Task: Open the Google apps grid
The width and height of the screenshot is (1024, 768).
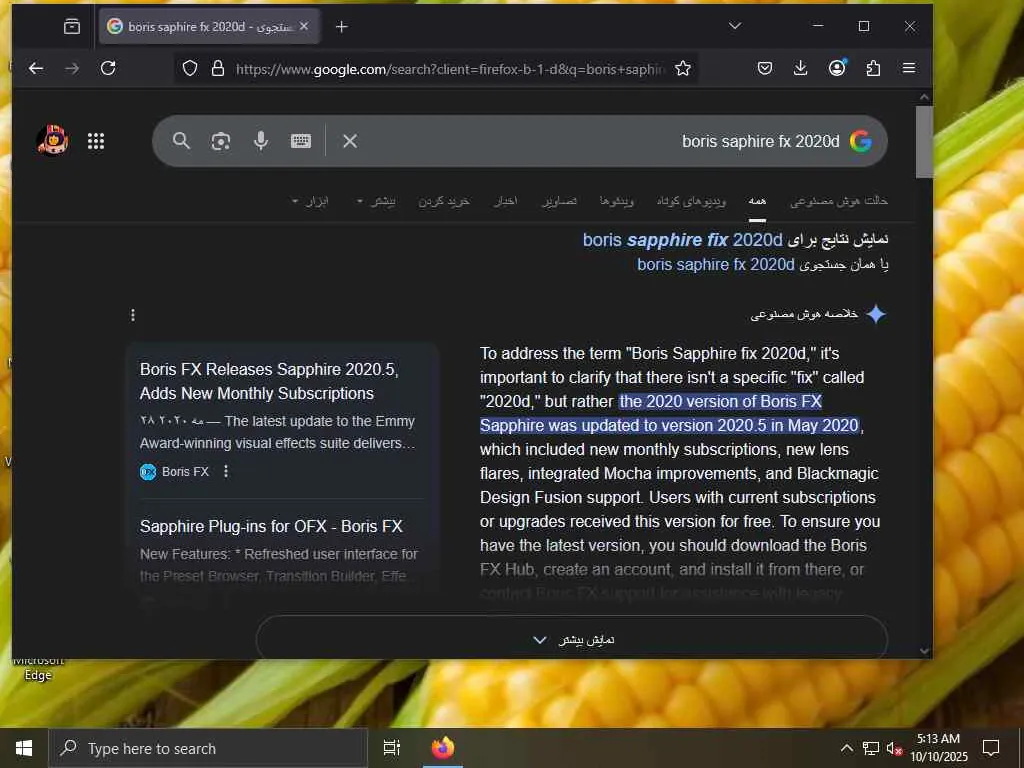Action: tap(96, 141)
